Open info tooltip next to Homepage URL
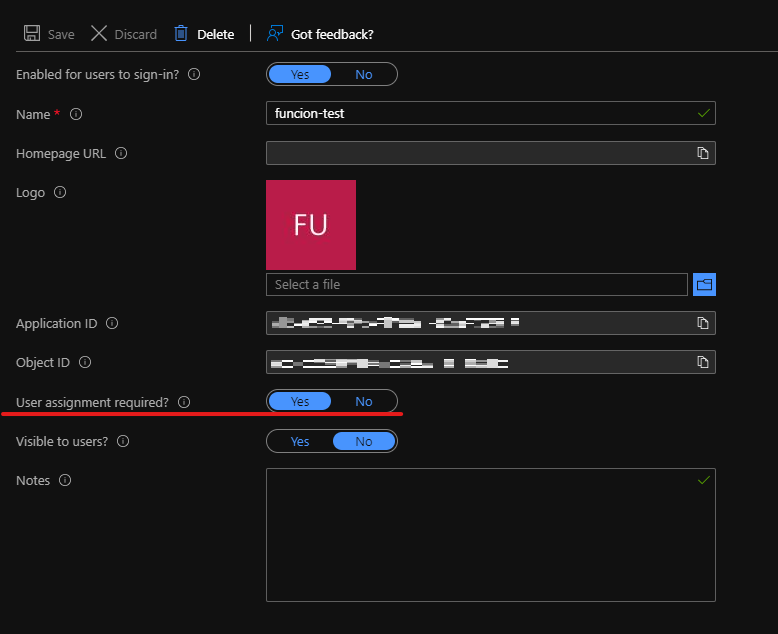Viewport: 778px width, 634px height. point(121,153)
